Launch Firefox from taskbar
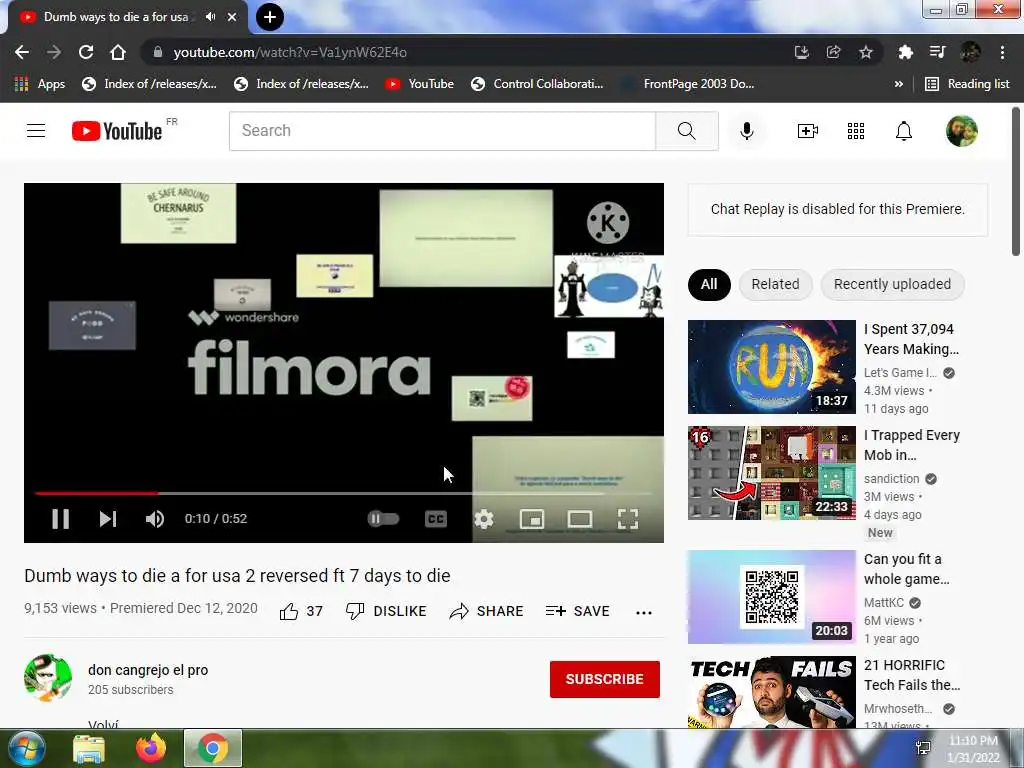The height and width of the screenshot is (768, 1024). point(151,748)
